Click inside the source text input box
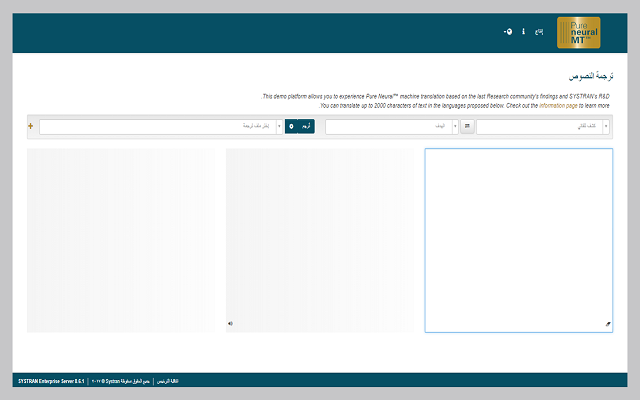Viewport: 640px width, 400px height. (518, 240)
